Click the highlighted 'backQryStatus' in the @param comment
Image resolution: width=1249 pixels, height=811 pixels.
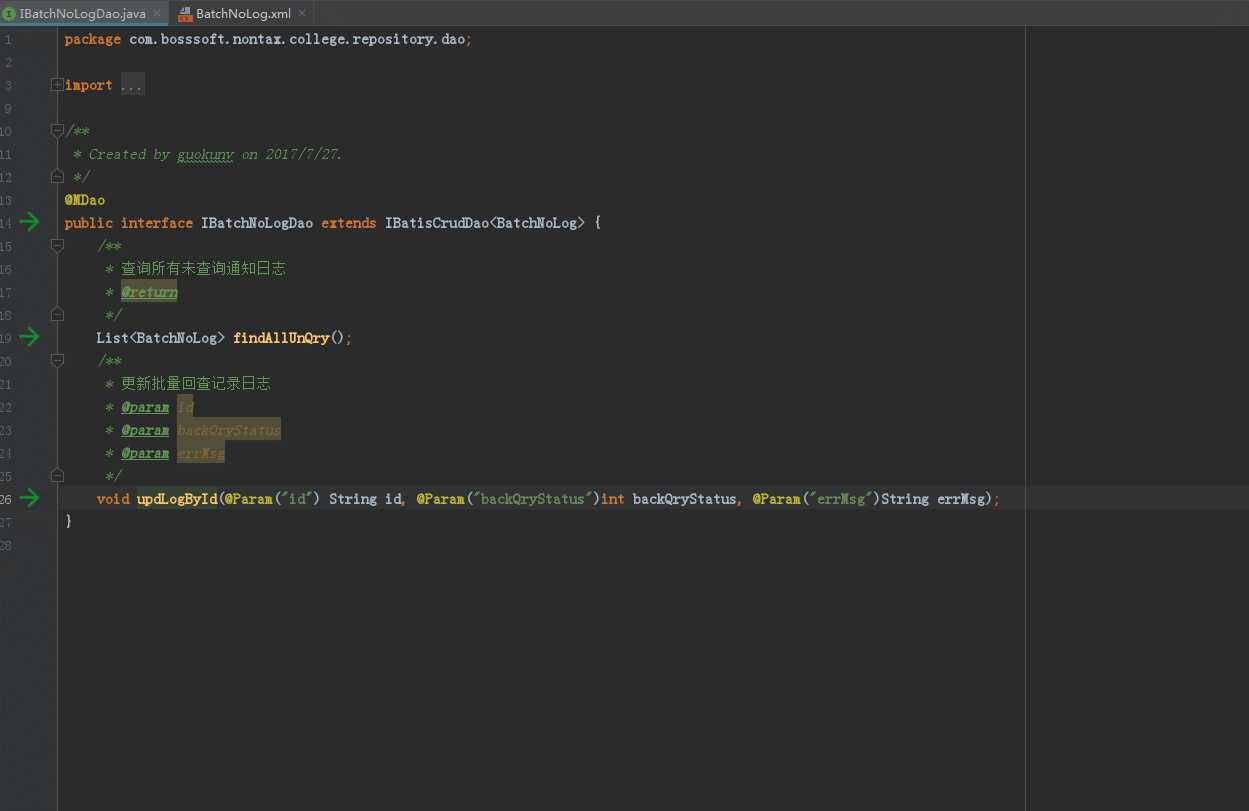coord(229,430)
